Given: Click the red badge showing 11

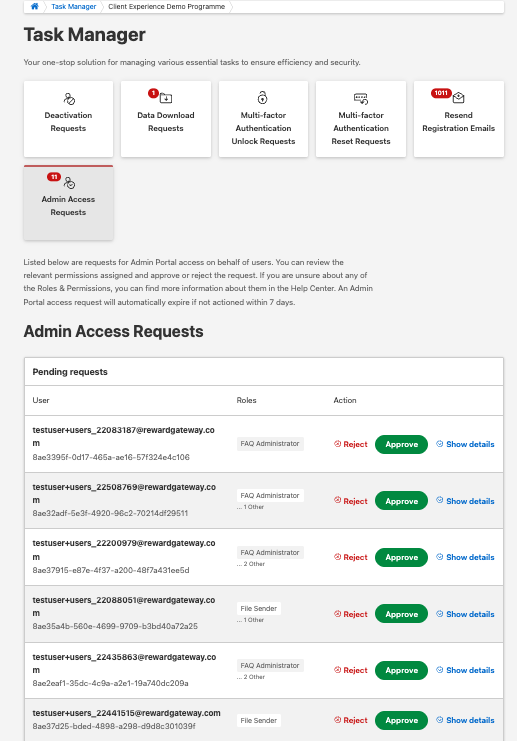Looking at the screenshot, I should pyautogui.click(x=54, y=177).
